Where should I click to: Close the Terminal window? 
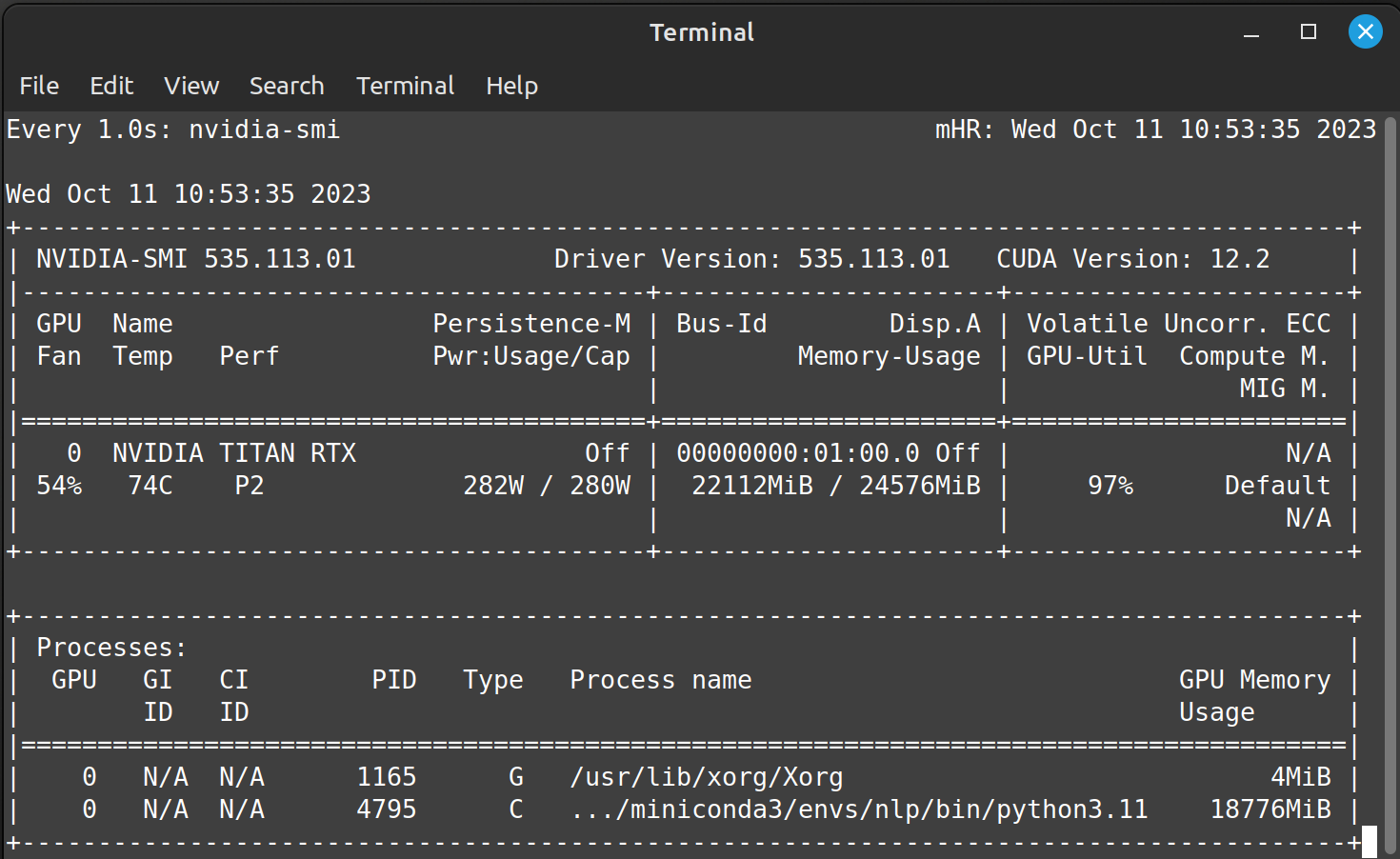tap(1365, 32)
